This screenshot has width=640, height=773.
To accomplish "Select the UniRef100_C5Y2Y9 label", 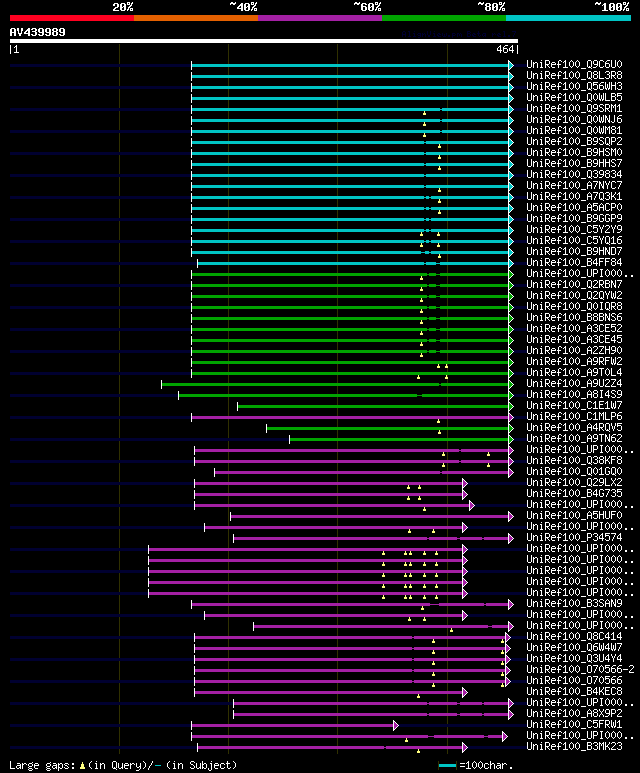I will point(574,230).
